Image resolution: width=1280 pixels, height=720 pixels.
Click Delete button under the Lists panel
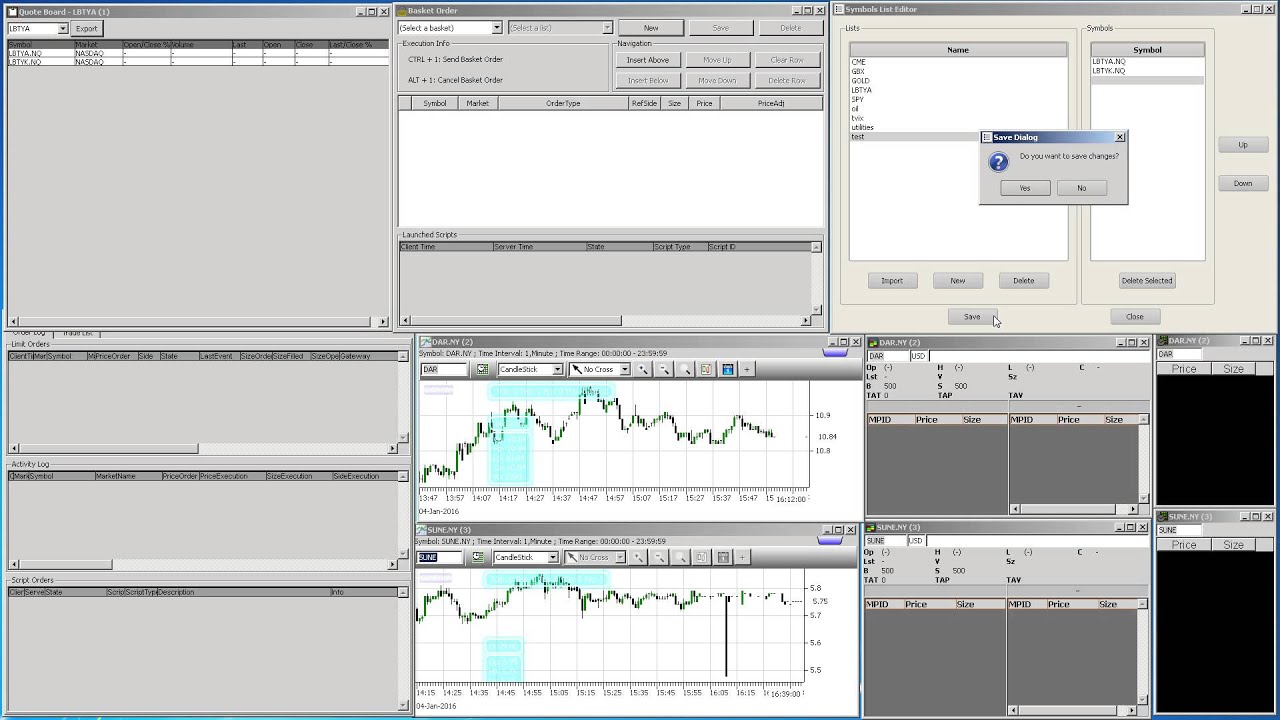[x=1023, y=281]
